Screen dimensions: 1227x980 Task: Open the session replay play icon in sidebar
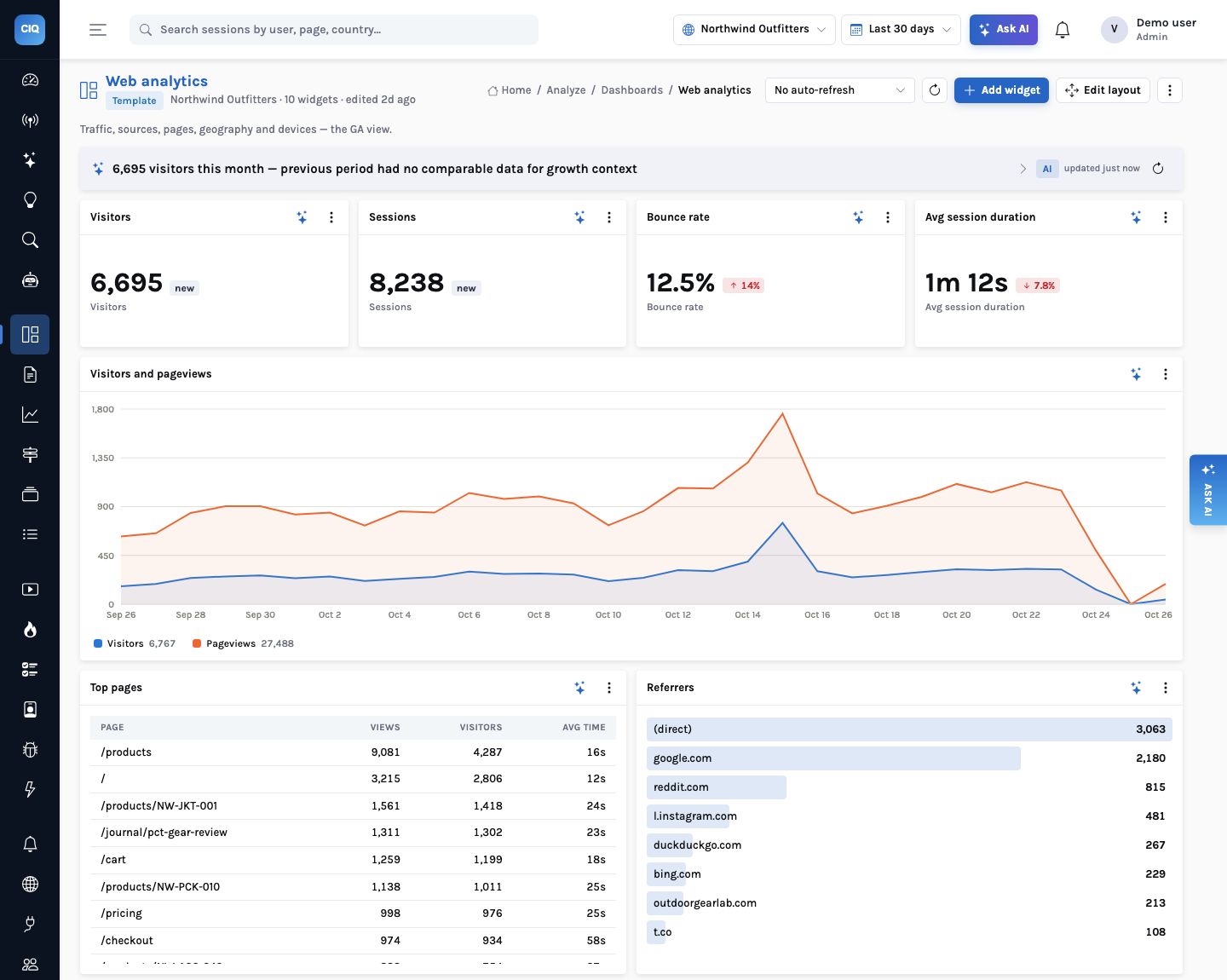click(30, 590)
